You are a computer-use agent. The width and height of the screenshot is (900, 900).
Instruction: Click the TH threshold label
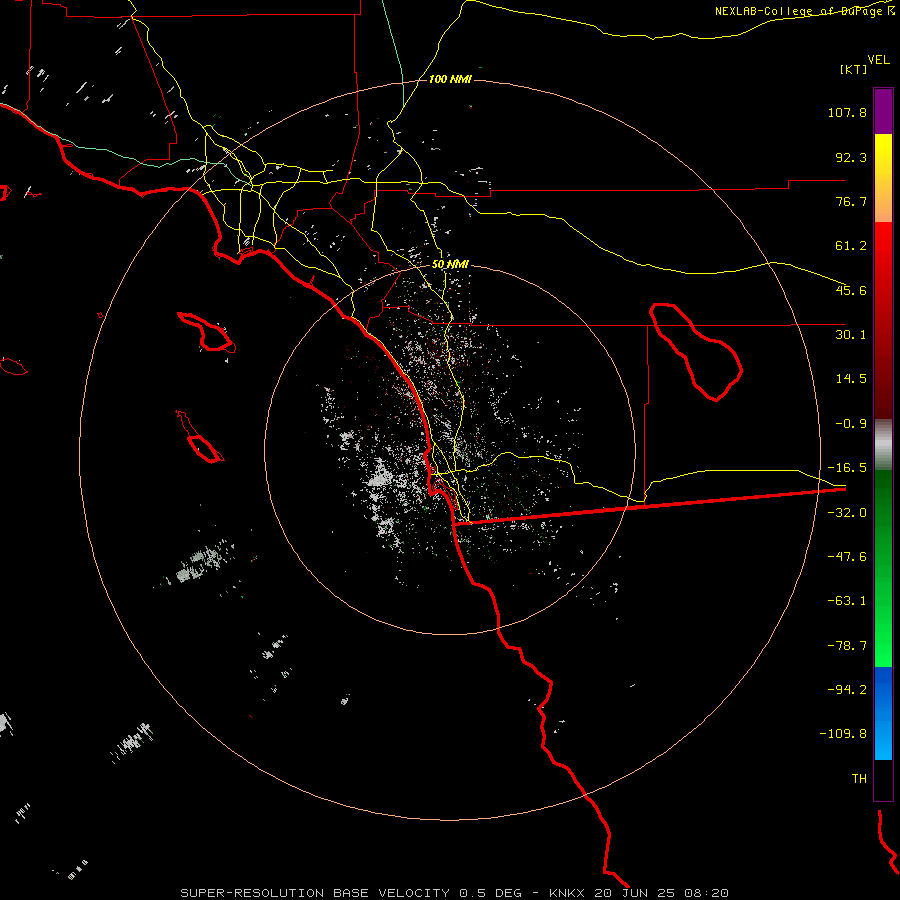click(x=859, y=779)
